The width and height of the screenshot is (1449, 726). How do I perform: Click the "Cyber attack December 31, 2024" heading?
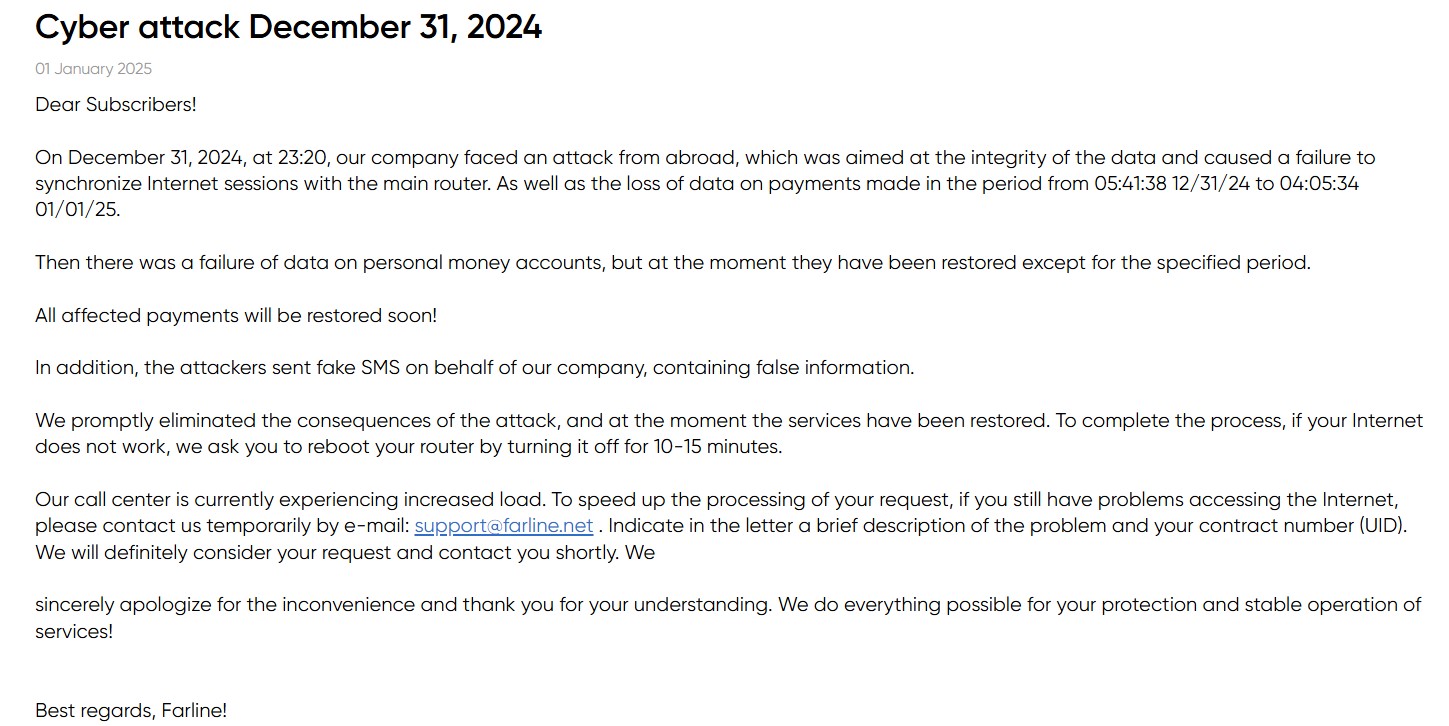pyautogui.click(x=288, y=28)
